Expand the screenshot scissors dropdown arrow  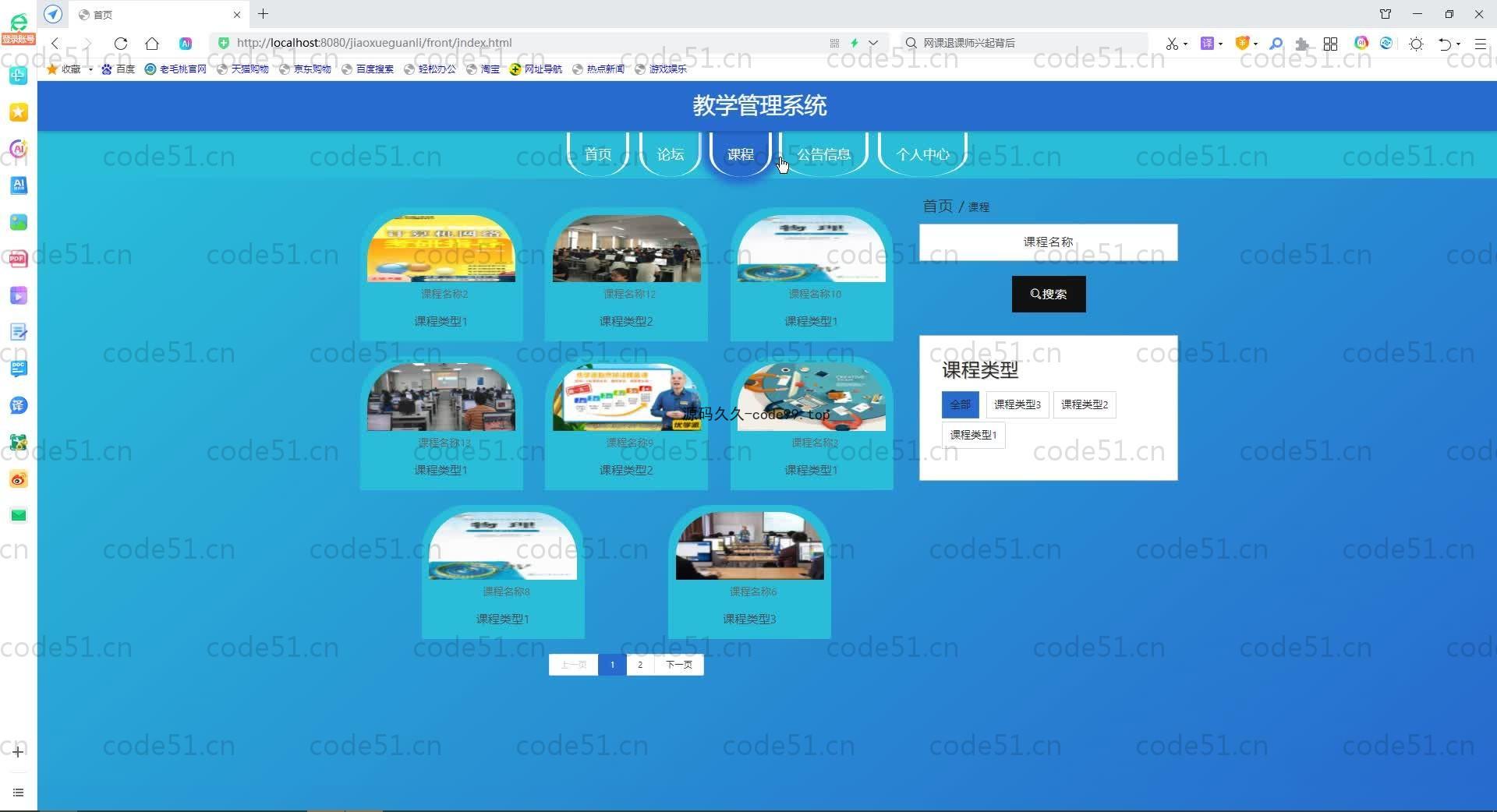(1185, 44)
